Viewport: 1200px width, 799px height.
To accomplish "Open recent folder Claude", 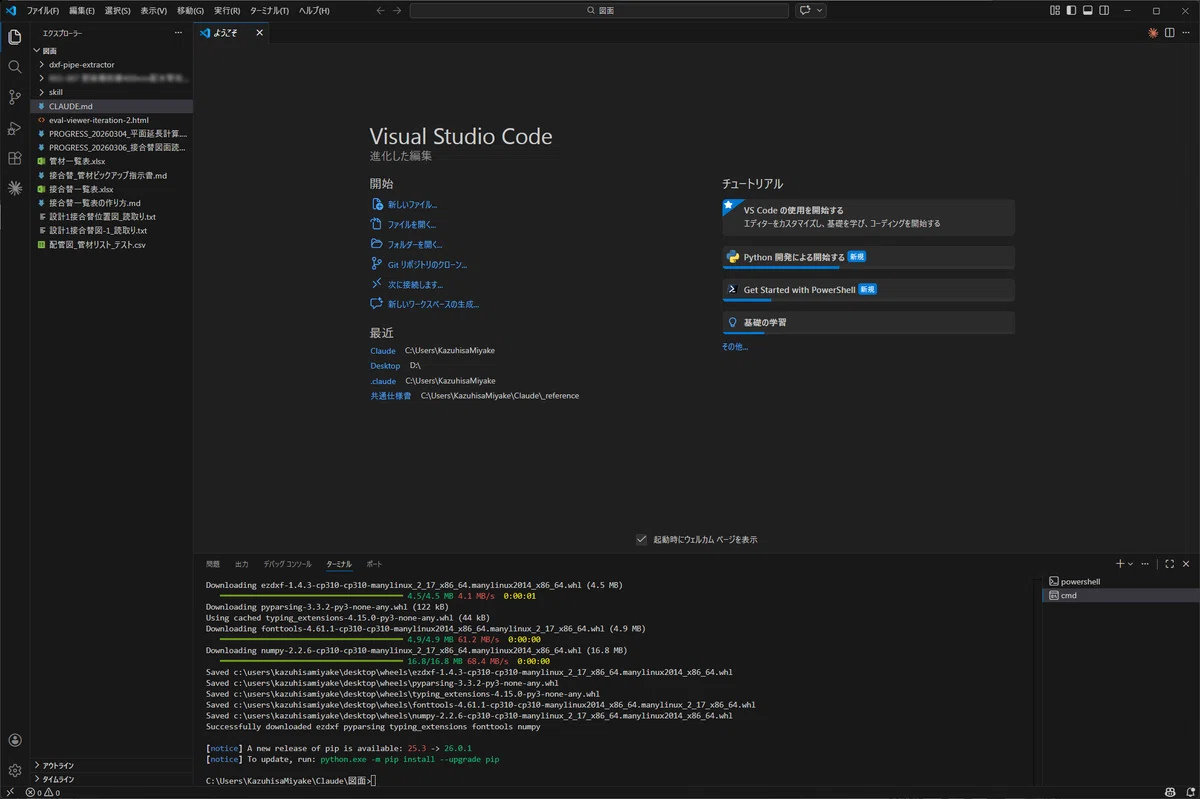I will [x=383, y=351].
